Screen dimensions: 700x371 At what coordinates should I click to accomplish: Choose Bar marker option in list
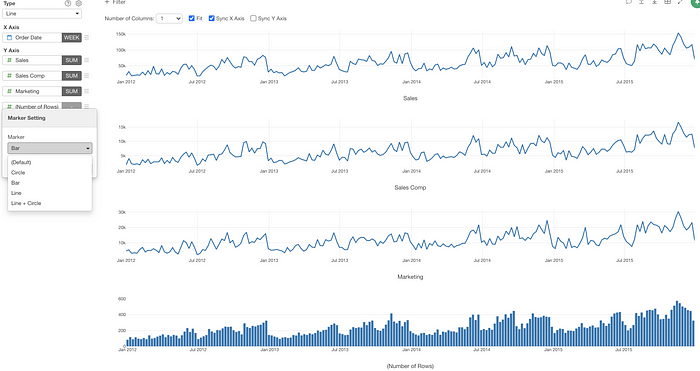[50, 183]
